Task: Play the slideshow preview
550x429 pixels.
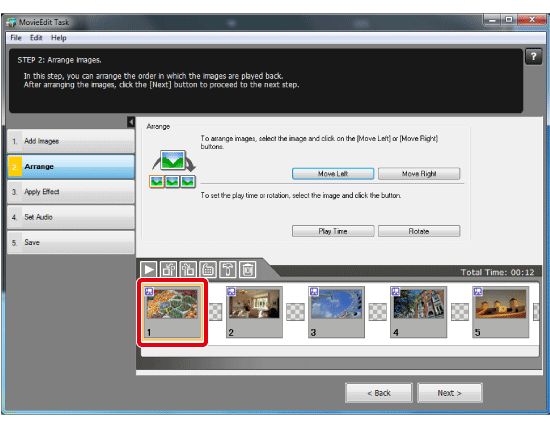Action: click(x=149, y=269)
